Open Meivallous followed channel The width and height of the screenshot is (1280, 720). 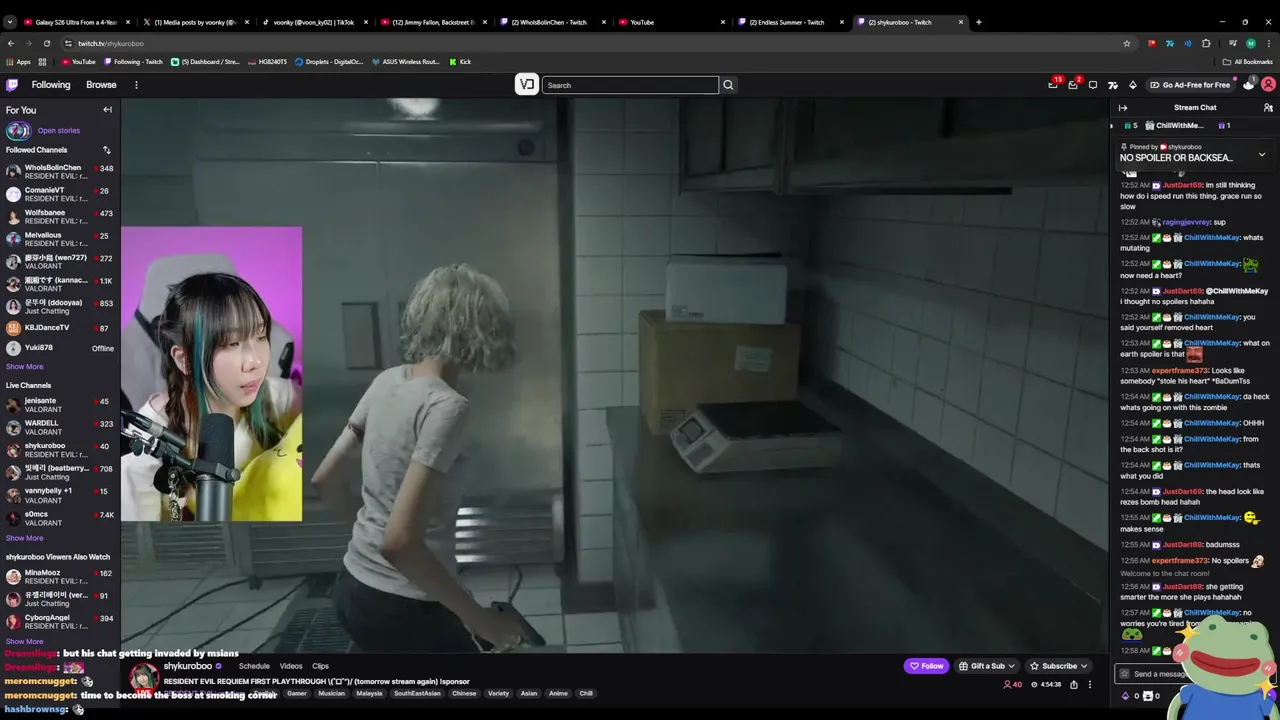pos(60,239)
